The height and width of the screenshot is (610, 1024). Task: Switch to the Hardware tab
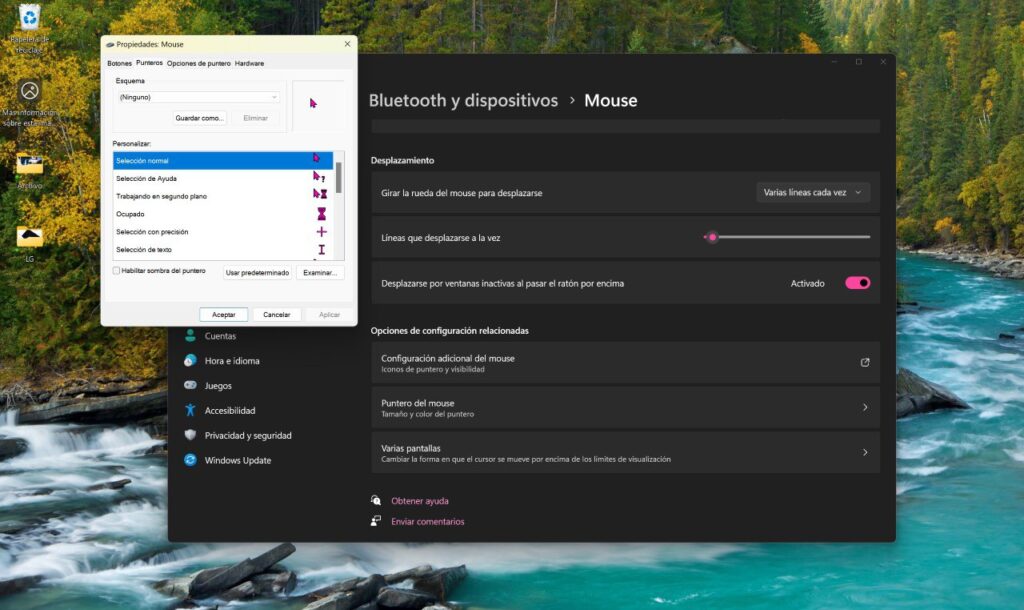(249, 63)
